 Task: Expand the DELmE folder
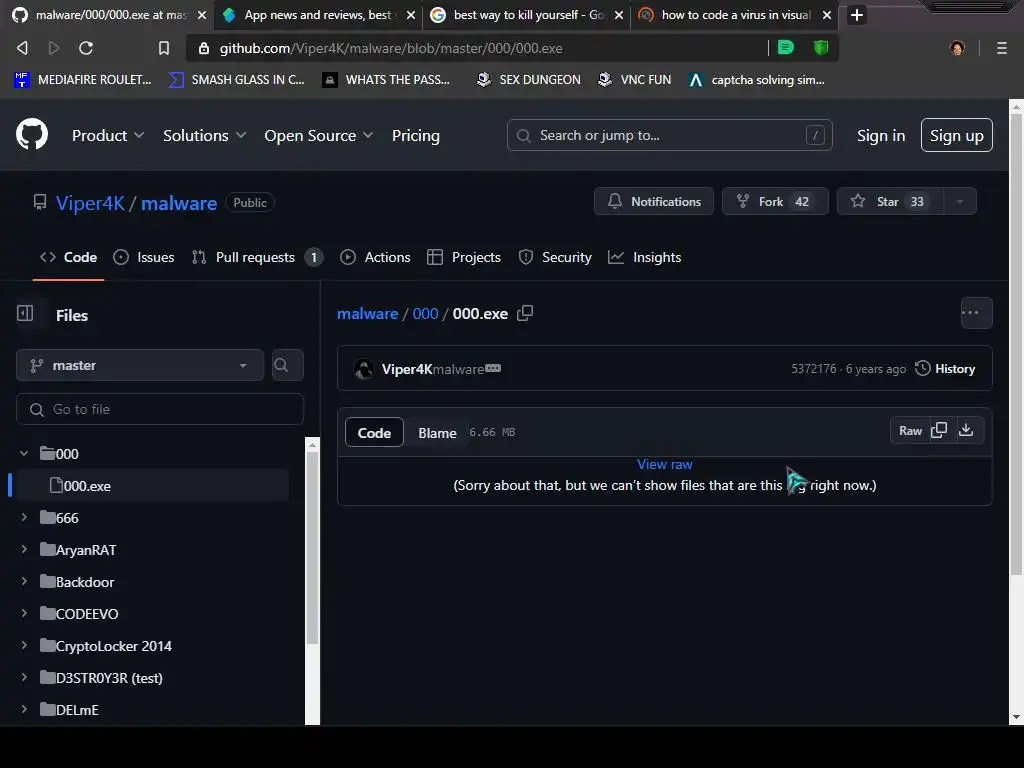coord(24,709)
